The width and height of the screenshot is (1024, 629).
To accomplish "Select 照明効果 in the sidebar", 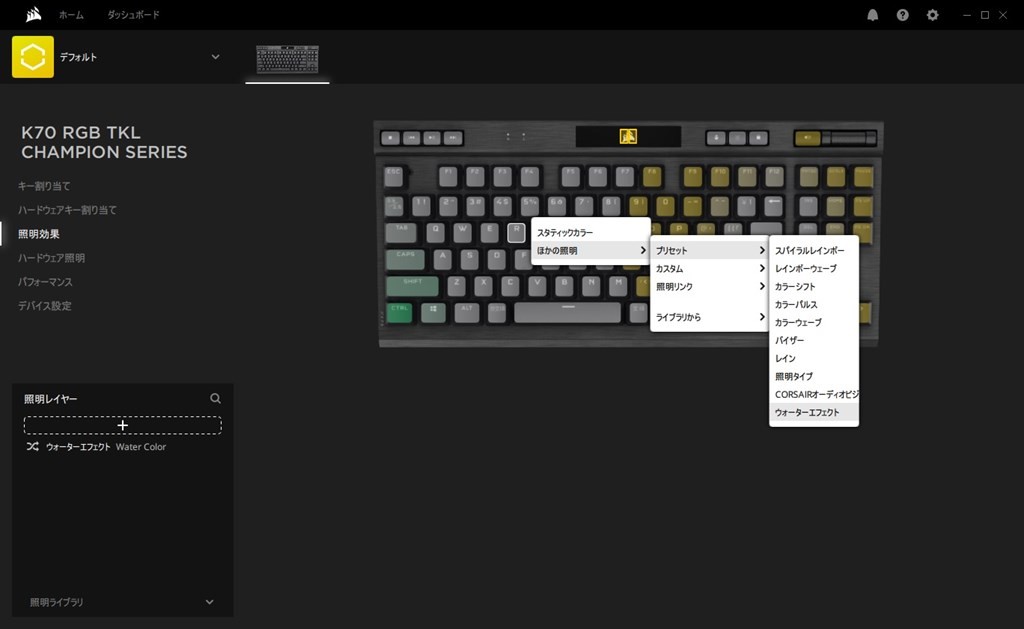I will coord(39,234).
